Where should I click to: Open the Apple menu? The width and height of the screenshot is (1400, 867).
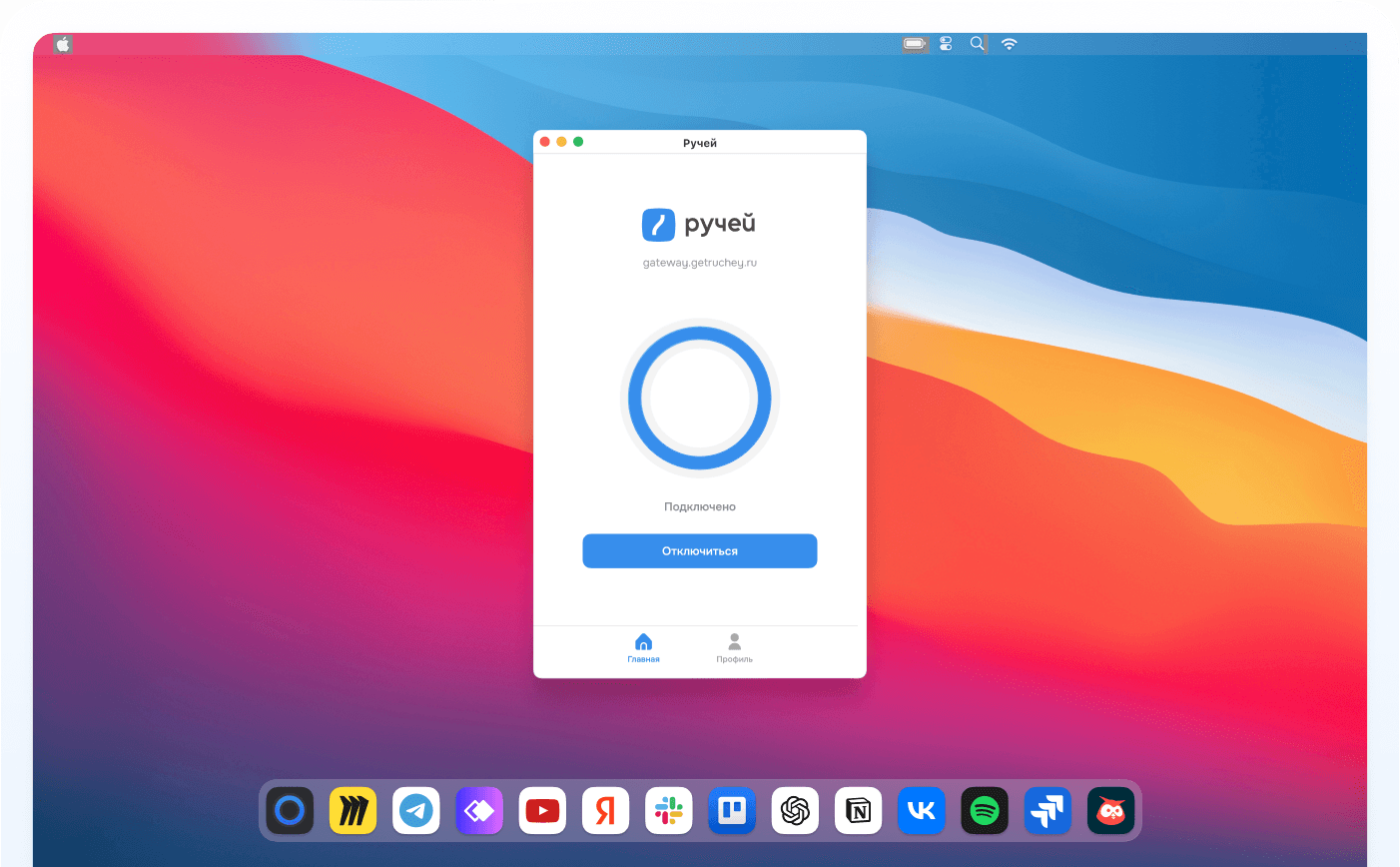tap(61, 44)
